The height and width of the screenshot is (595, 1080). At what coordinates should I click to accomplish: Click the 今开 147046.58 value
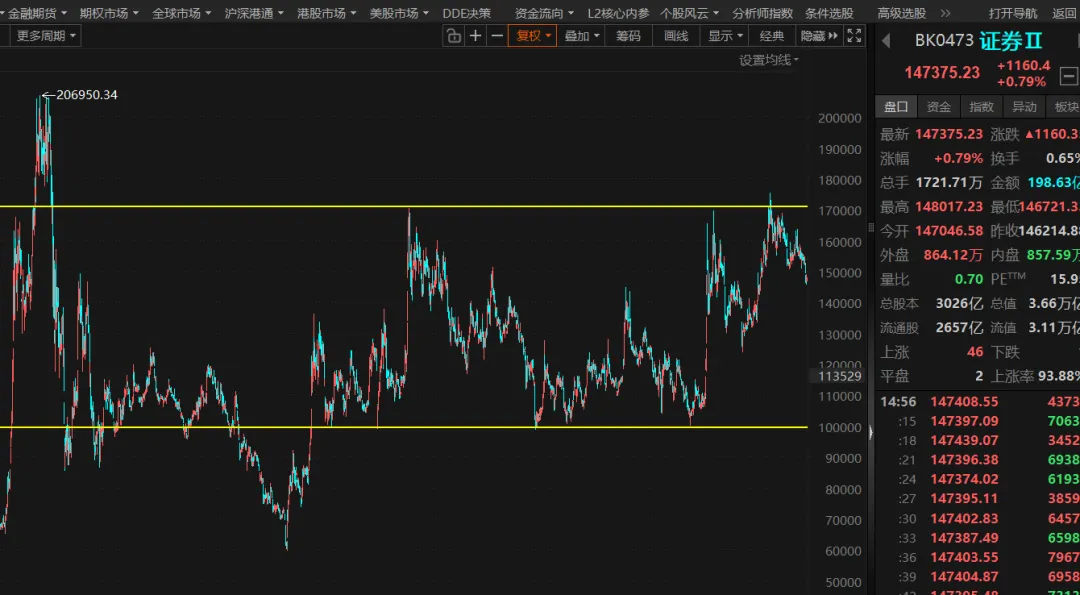point(948,231)
